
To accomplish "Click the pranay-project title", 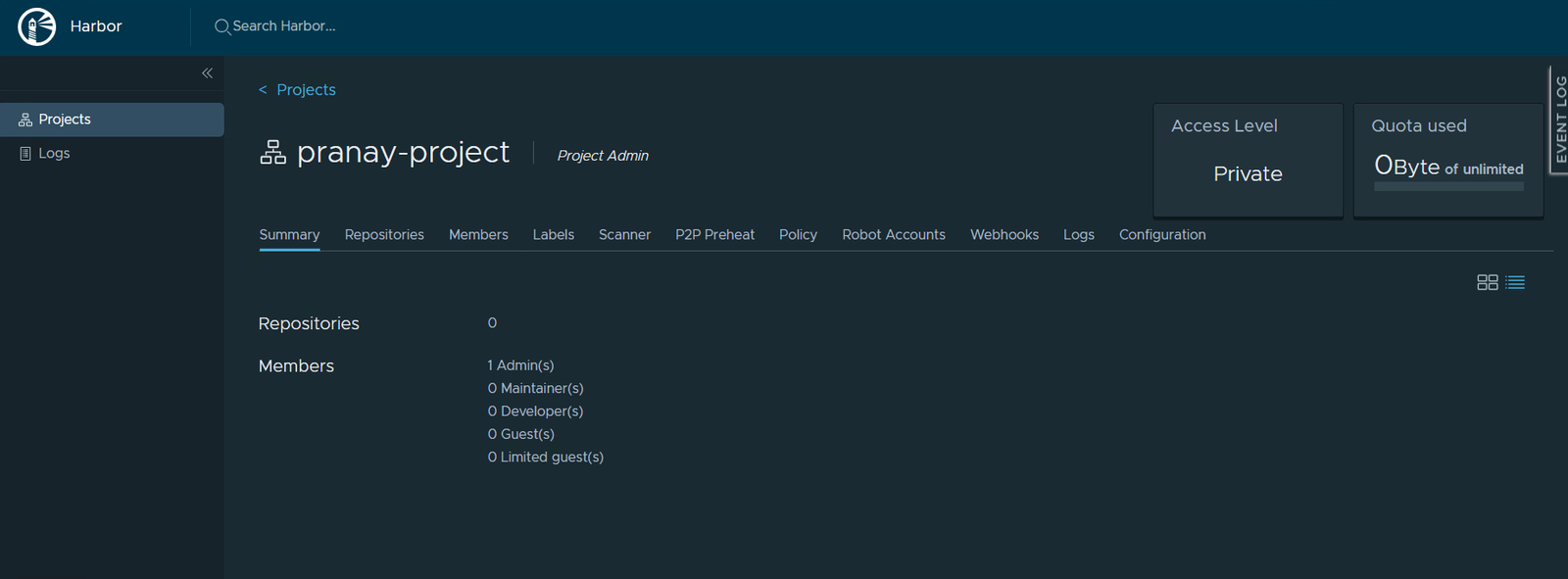I will [x=403, y=152].
